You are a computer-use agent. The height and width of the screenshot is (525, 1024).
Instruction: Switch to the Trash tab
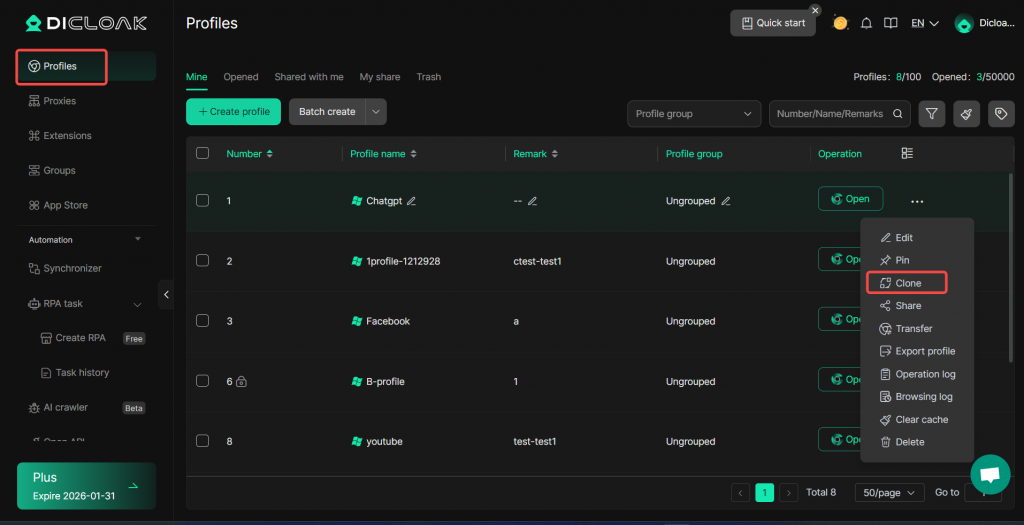pyautogui.click(x=428, y=77)
